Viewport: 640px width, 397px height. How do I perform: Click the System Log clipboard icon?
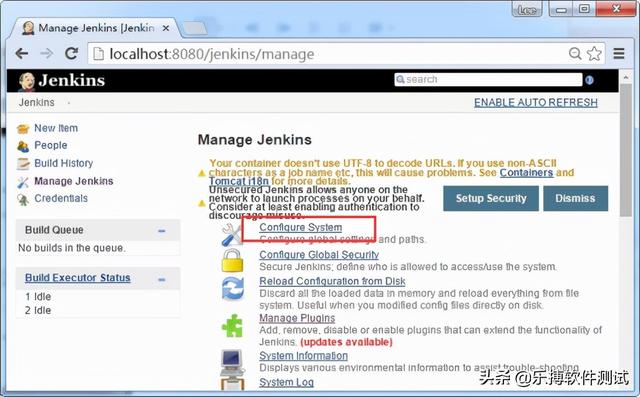point(232,384)
